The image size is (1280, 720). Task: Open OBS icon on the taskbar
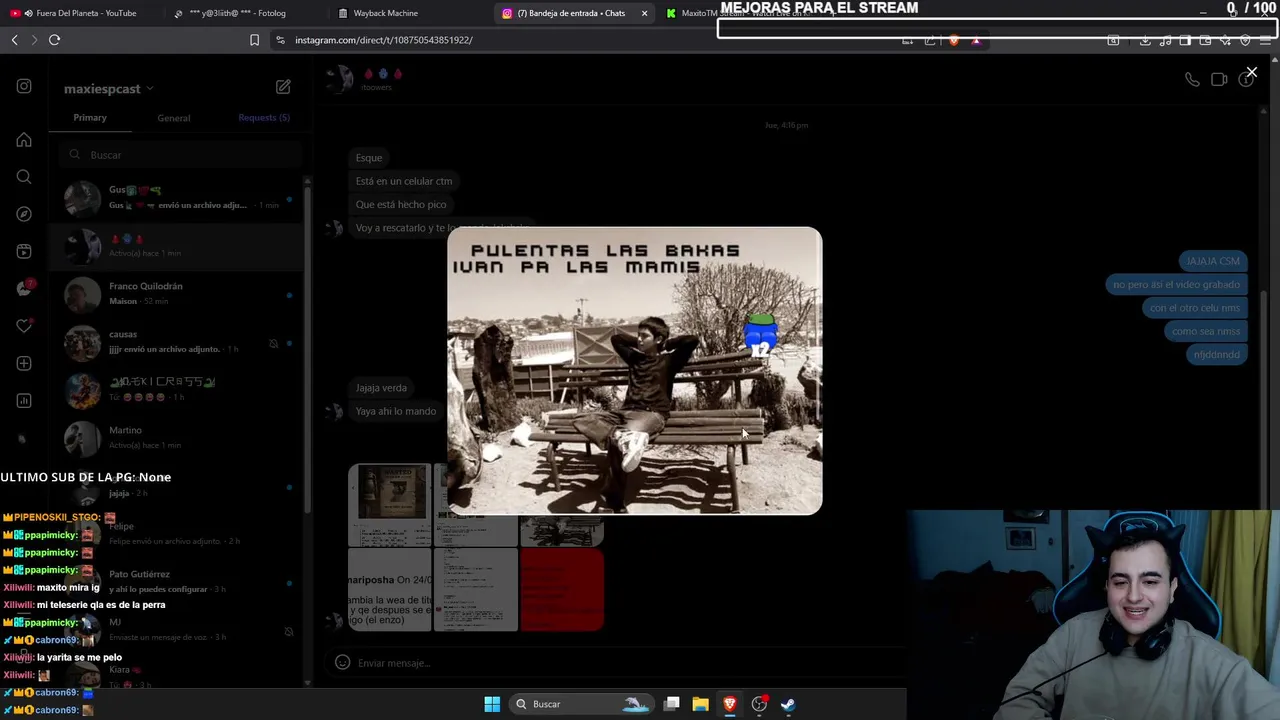(x=759, y=704)
